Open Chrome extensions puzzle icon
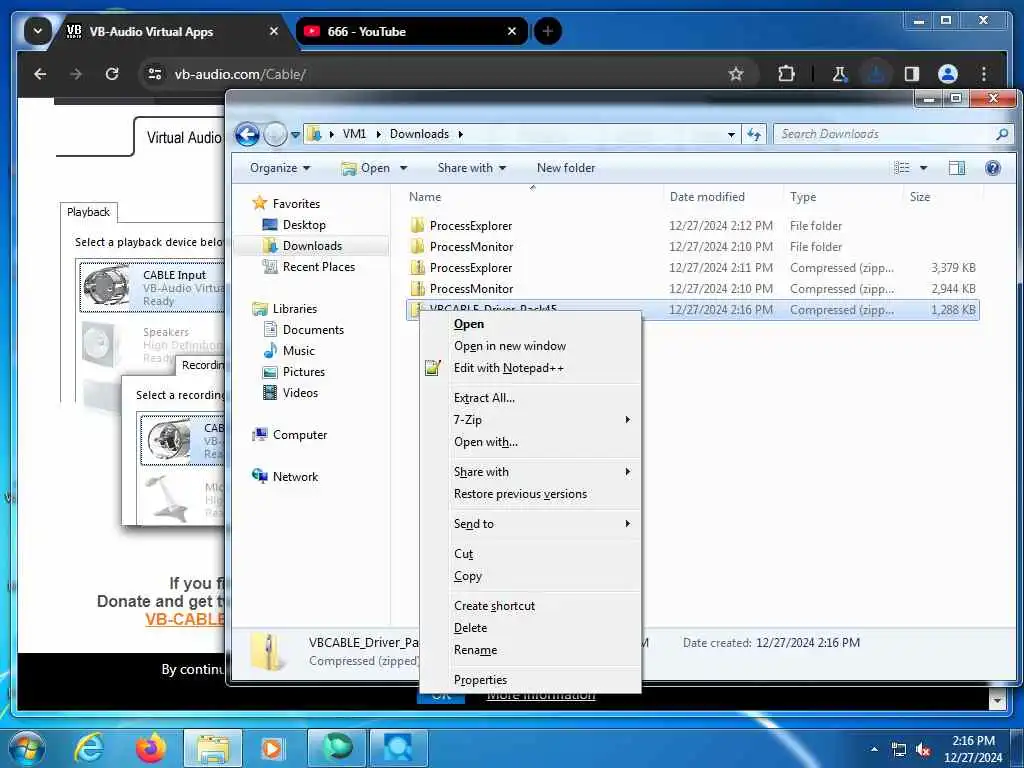Viewport: 1024px width, 768px height. tap(786, 74)
